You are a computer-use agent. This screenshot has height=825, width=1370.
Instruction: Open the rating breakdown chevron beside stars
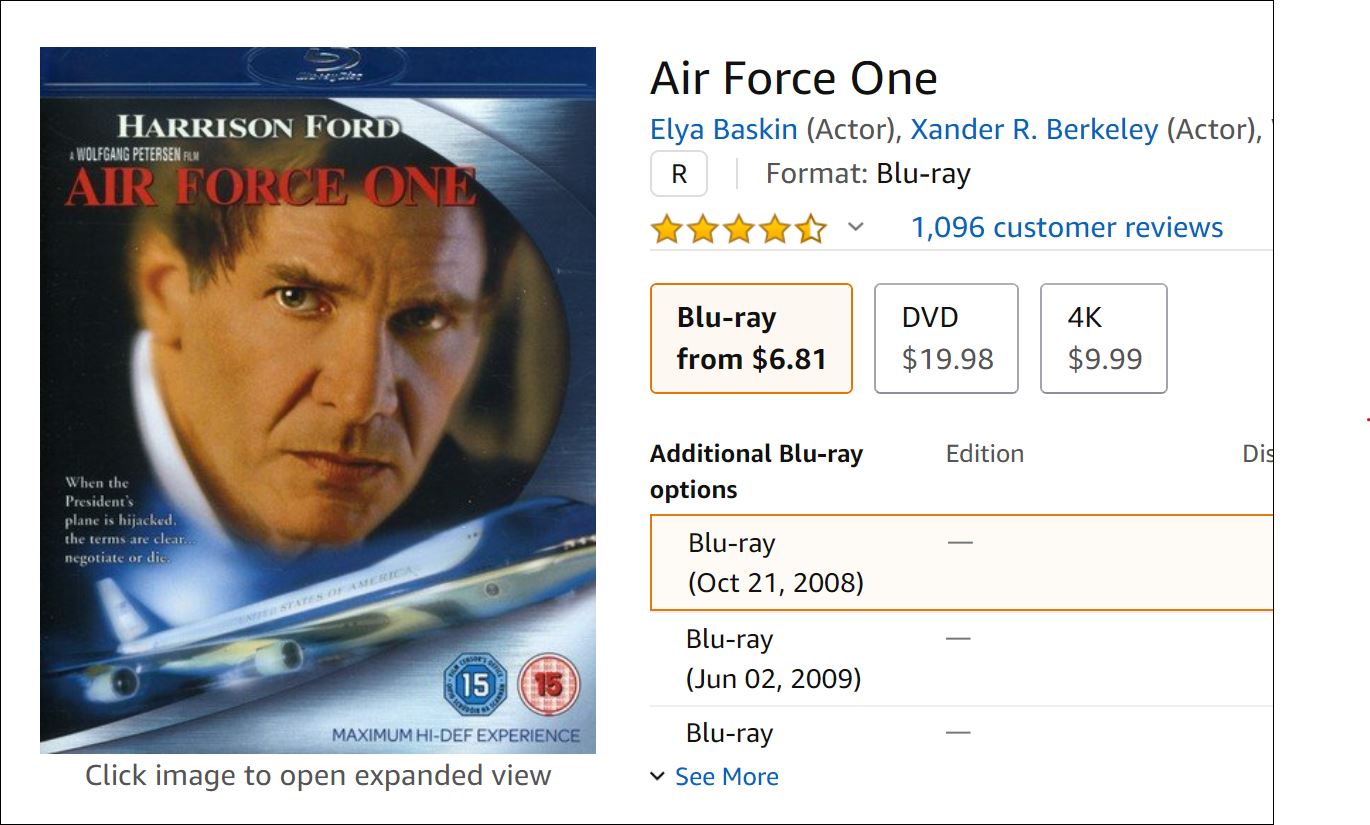coord(855,228)
